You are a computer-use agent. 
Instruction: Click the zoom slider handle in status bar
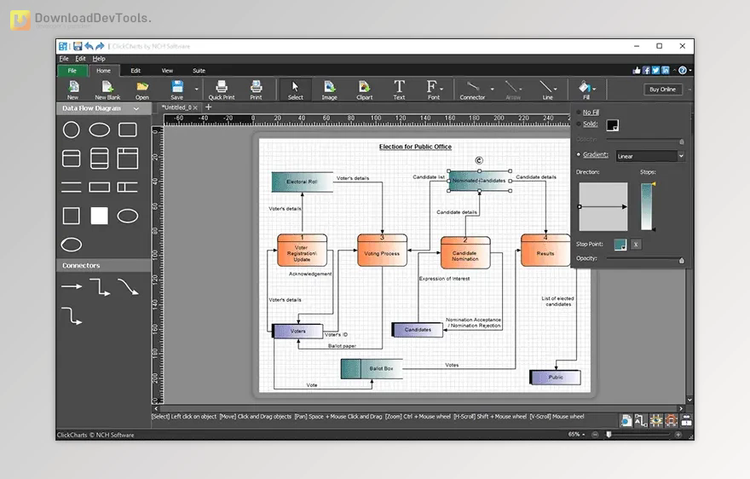608,434
